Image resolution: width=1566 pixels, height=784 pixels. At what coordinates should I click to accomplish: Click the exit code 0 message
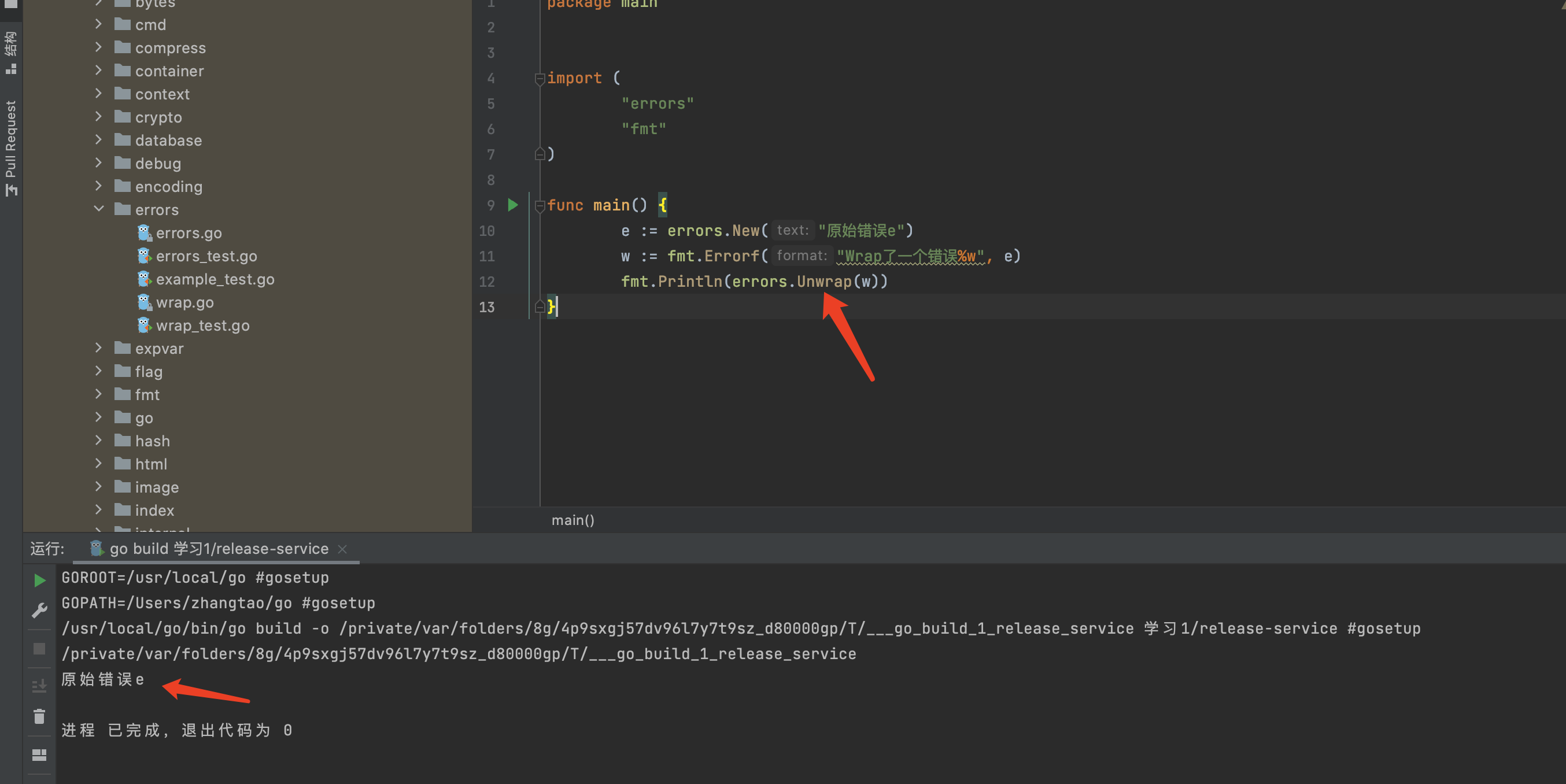[176, 730]
